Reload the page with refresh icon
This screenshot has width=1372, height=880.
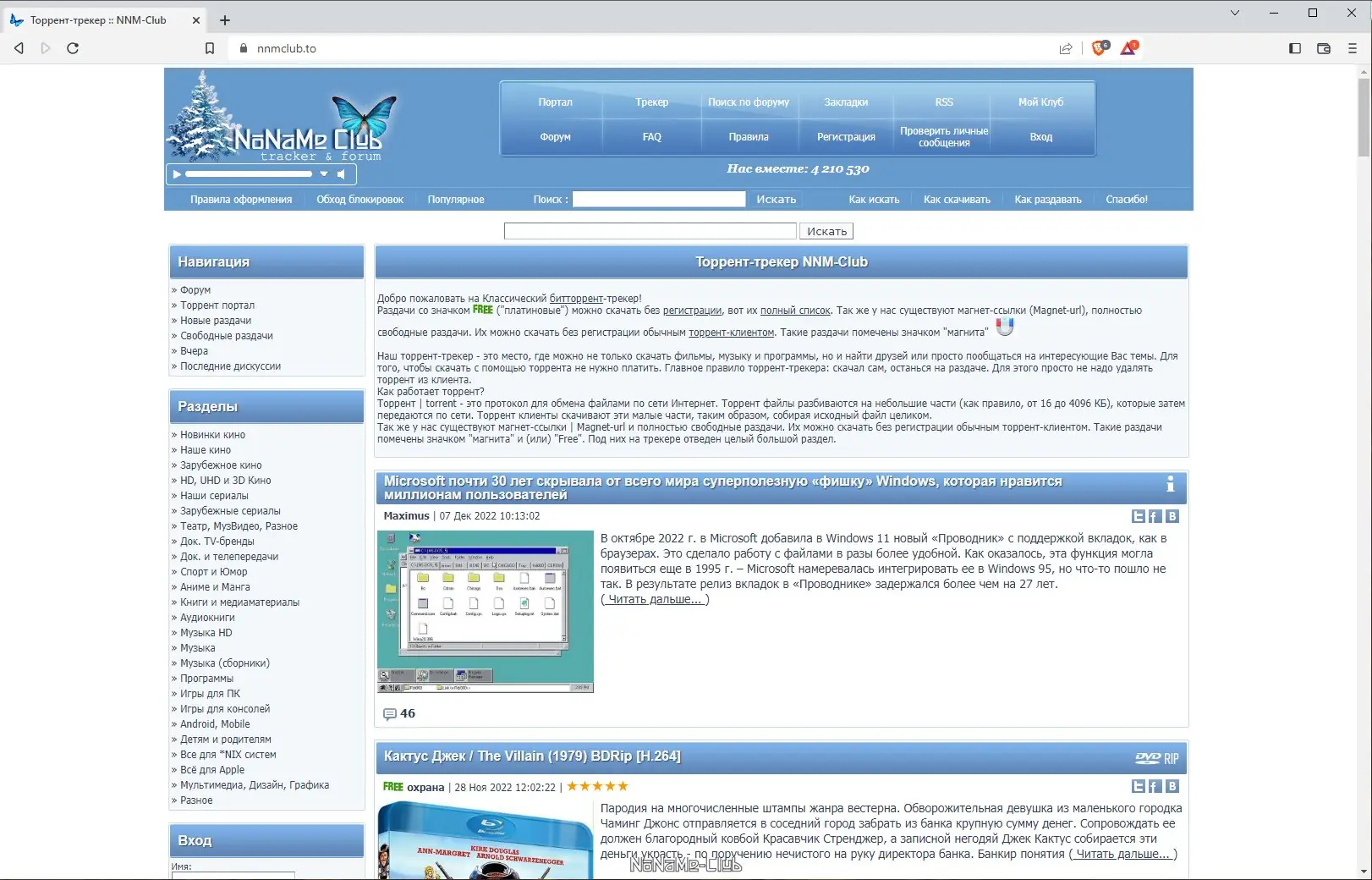[73, 48]
